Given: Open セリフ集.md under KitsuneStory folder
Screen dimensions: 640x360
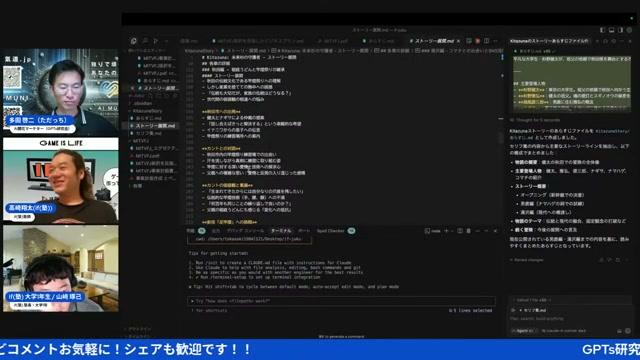Looking at the screenshot, I should click(149, 133).
